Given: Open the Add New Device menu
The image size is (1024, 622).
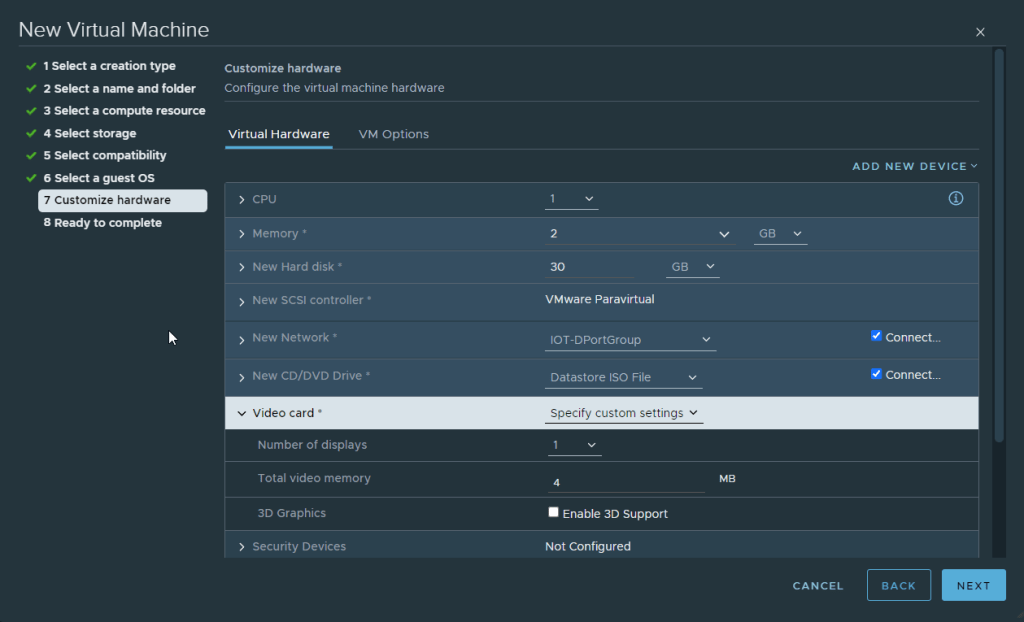Looking at the screenshot, I should 914,166.
